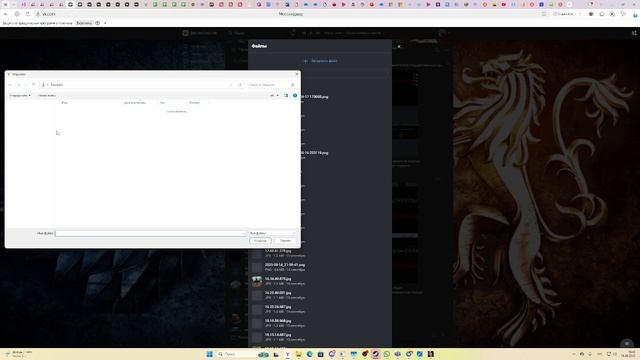640x360 pixels.
Task: Open the help icon in the file dialog
Action: (x=295, y=96)
